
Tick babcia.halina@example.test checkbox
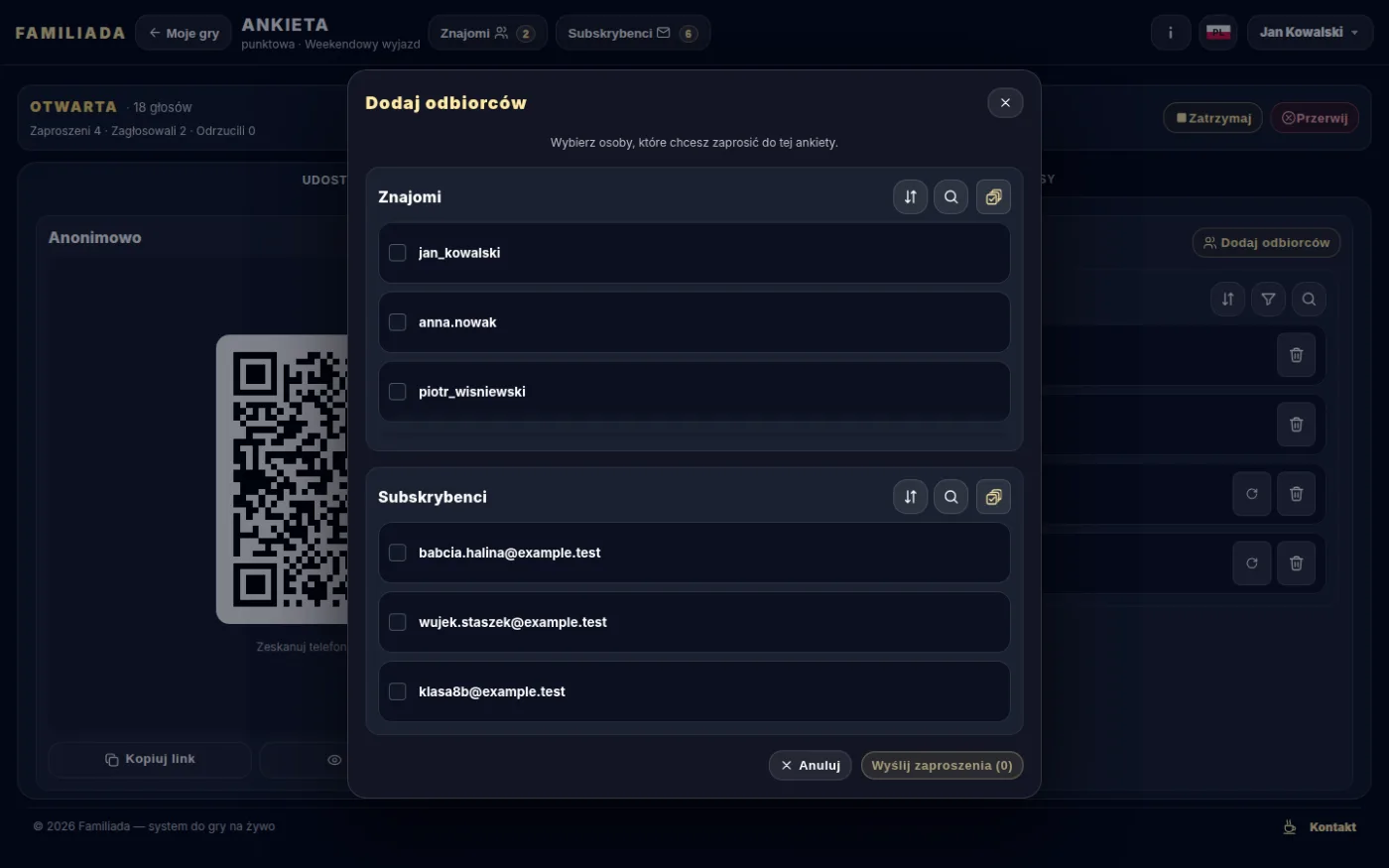[x=398, y=553]
